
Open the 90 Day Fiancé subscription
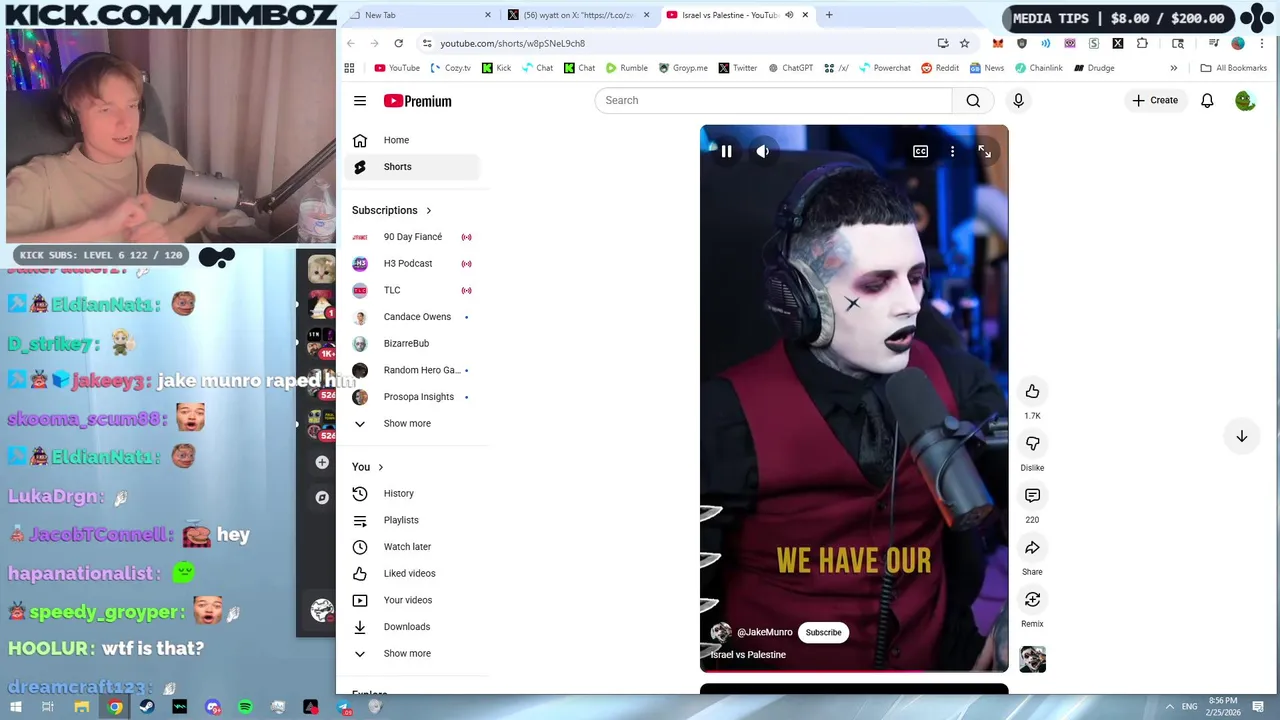[412, 237]
